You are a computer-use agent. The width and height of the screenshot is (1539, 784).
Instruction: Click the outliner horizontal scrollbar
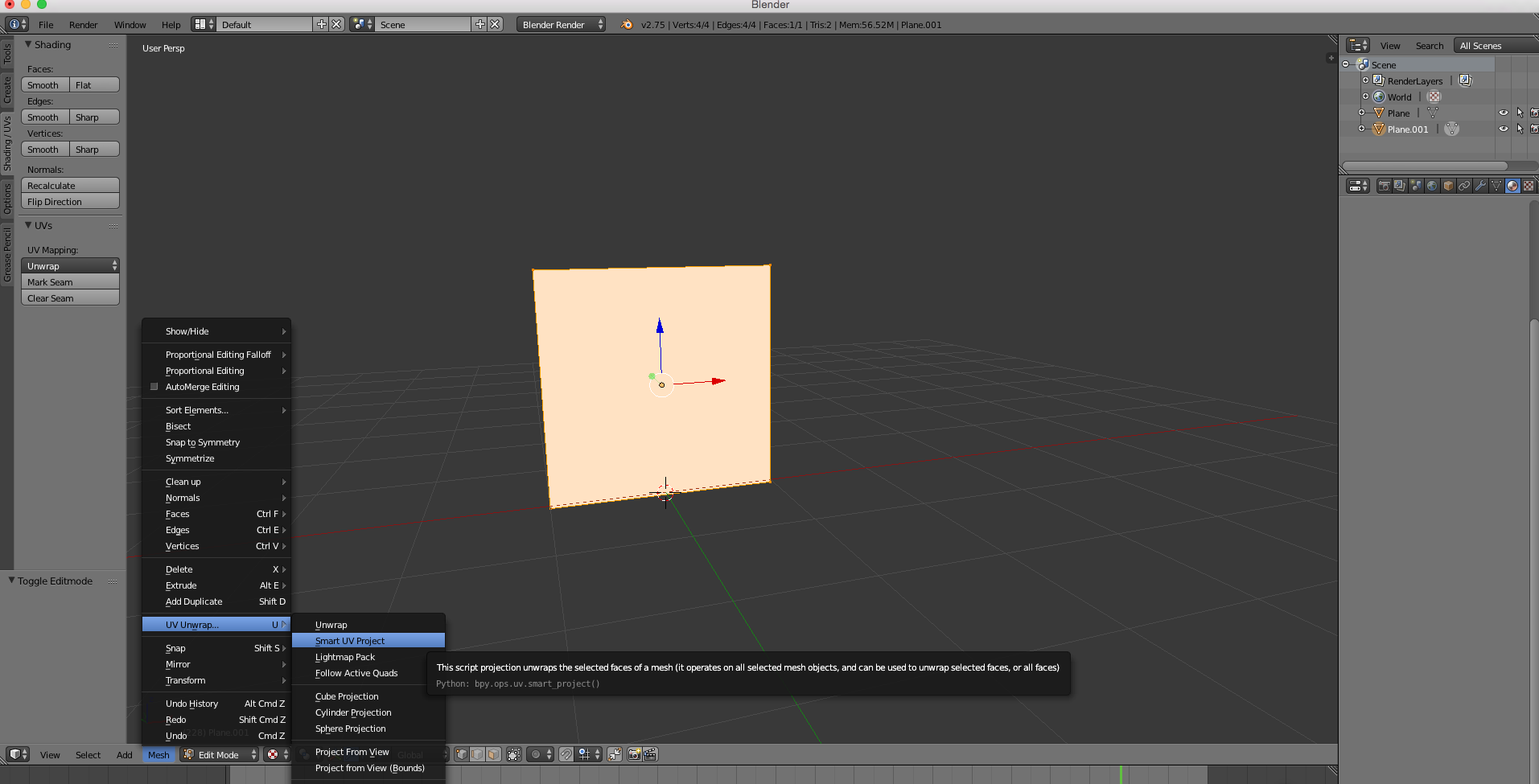point(1425,166)
